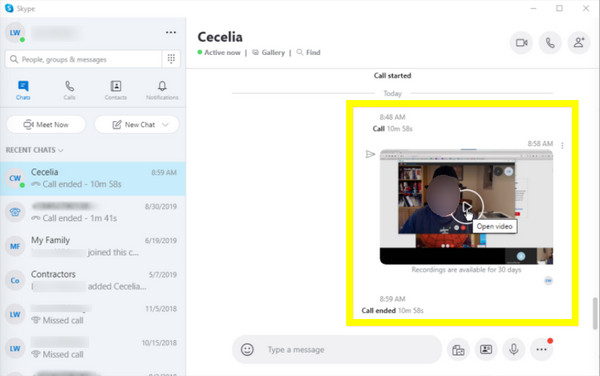This screenshot has width=600, height=376.
Task: Switch to the Notifications tab
Action: (162, 90)
